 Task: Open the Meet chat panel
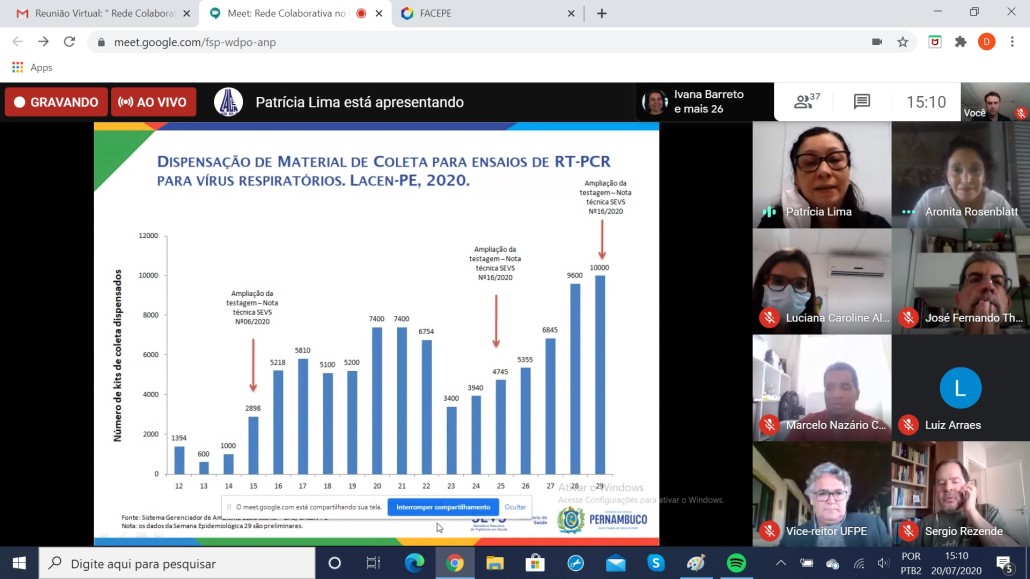coord(861,102)
